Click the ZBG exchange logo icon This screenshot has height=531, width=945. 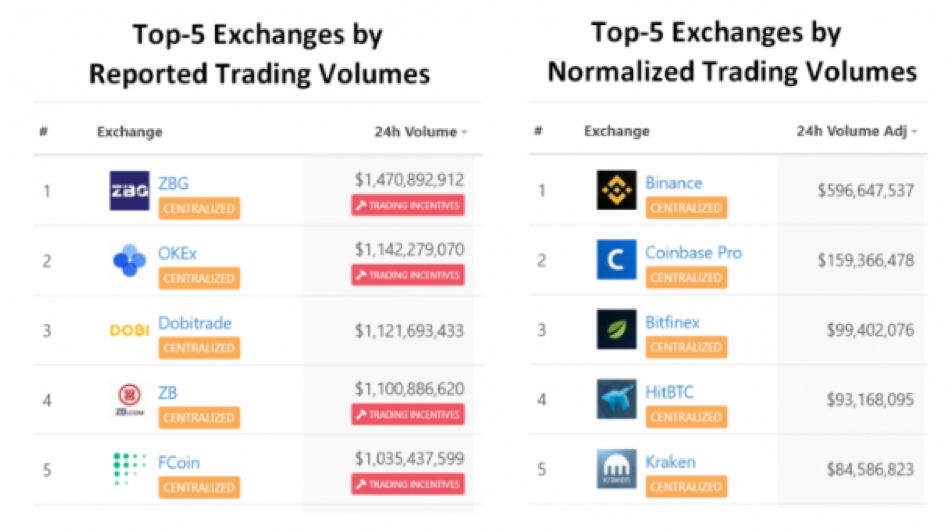point(129,190)
